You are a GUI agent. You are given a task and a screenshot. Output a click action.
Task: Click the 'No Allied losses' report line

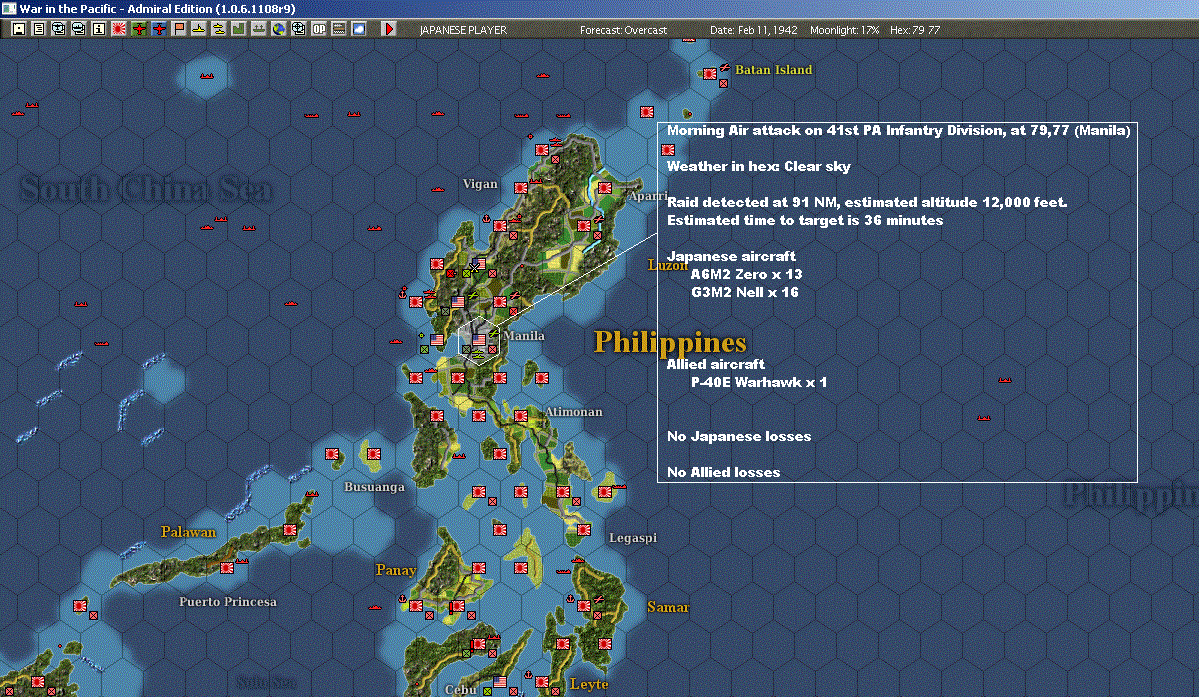tap(723, 472)
